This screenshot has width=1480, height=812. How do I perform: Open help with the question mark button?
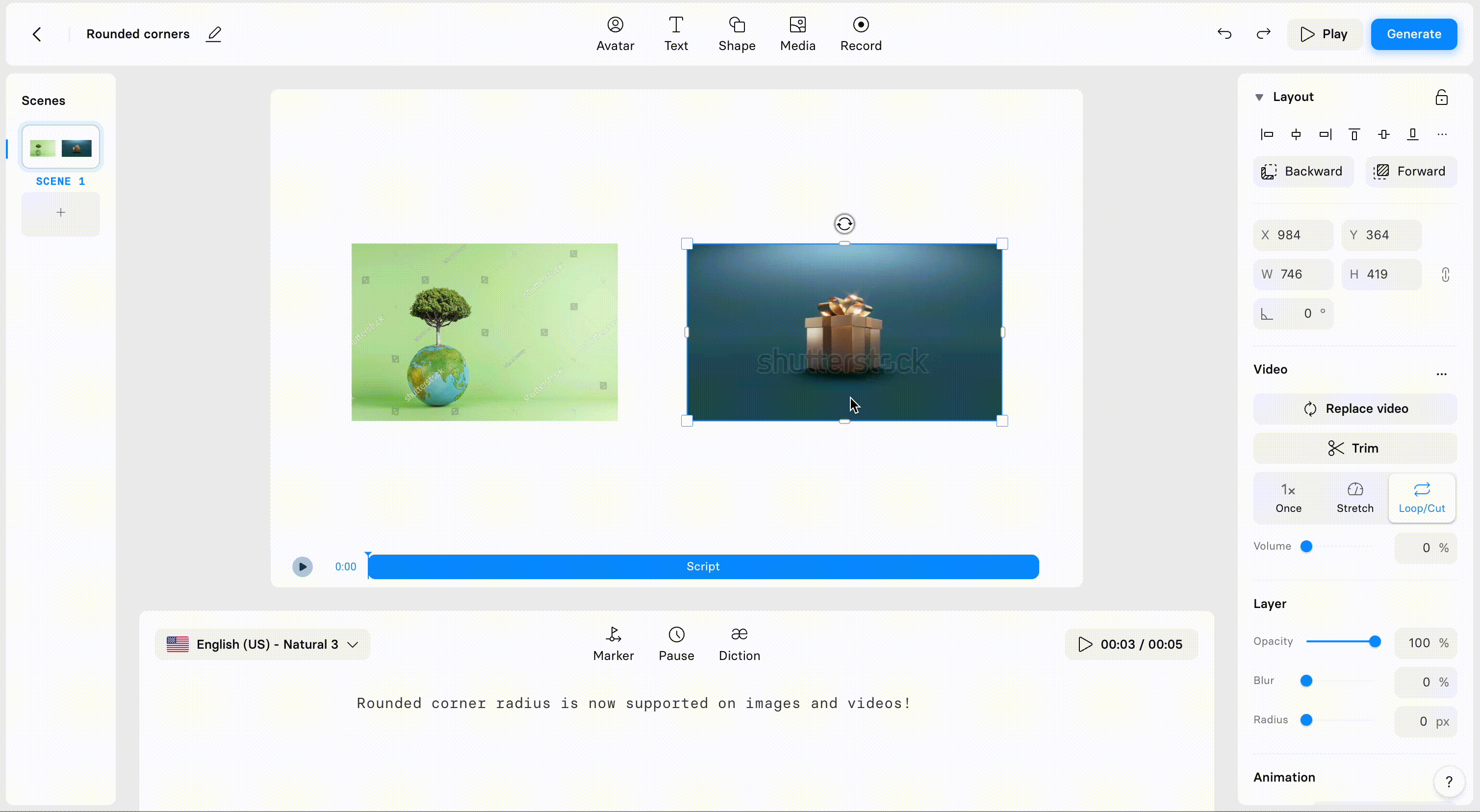(x=1449, y=782)
